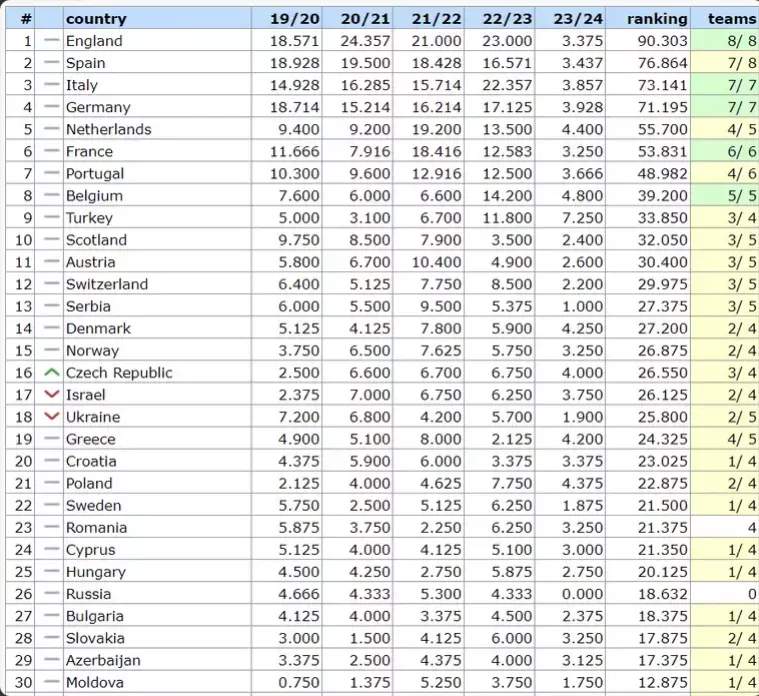Click the unchanged dash icon beside Moldova
Viewport: 759px width, 696px height.
point(52,682)
